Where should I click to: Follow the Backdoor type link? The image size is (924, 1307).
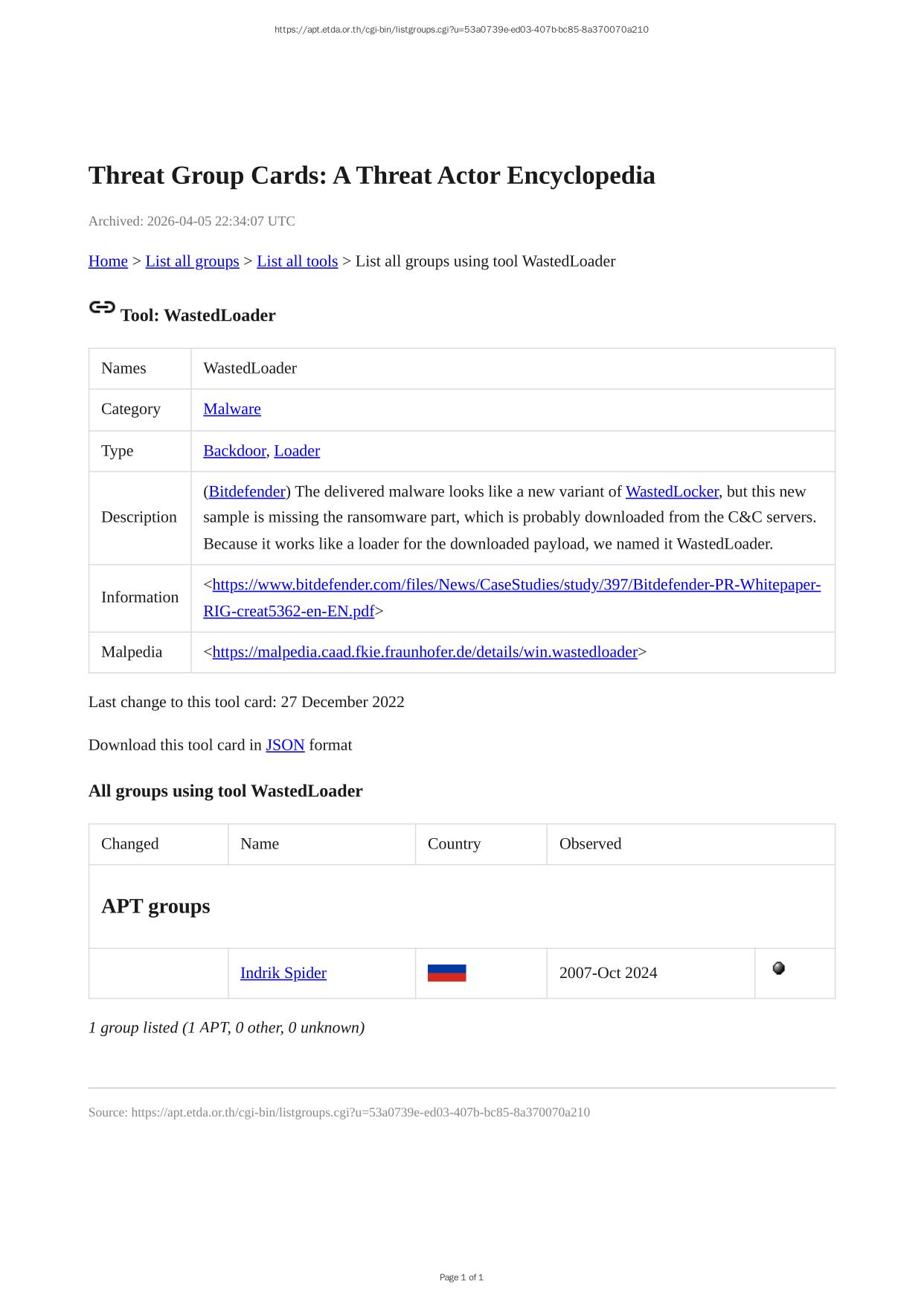[234, 451]
